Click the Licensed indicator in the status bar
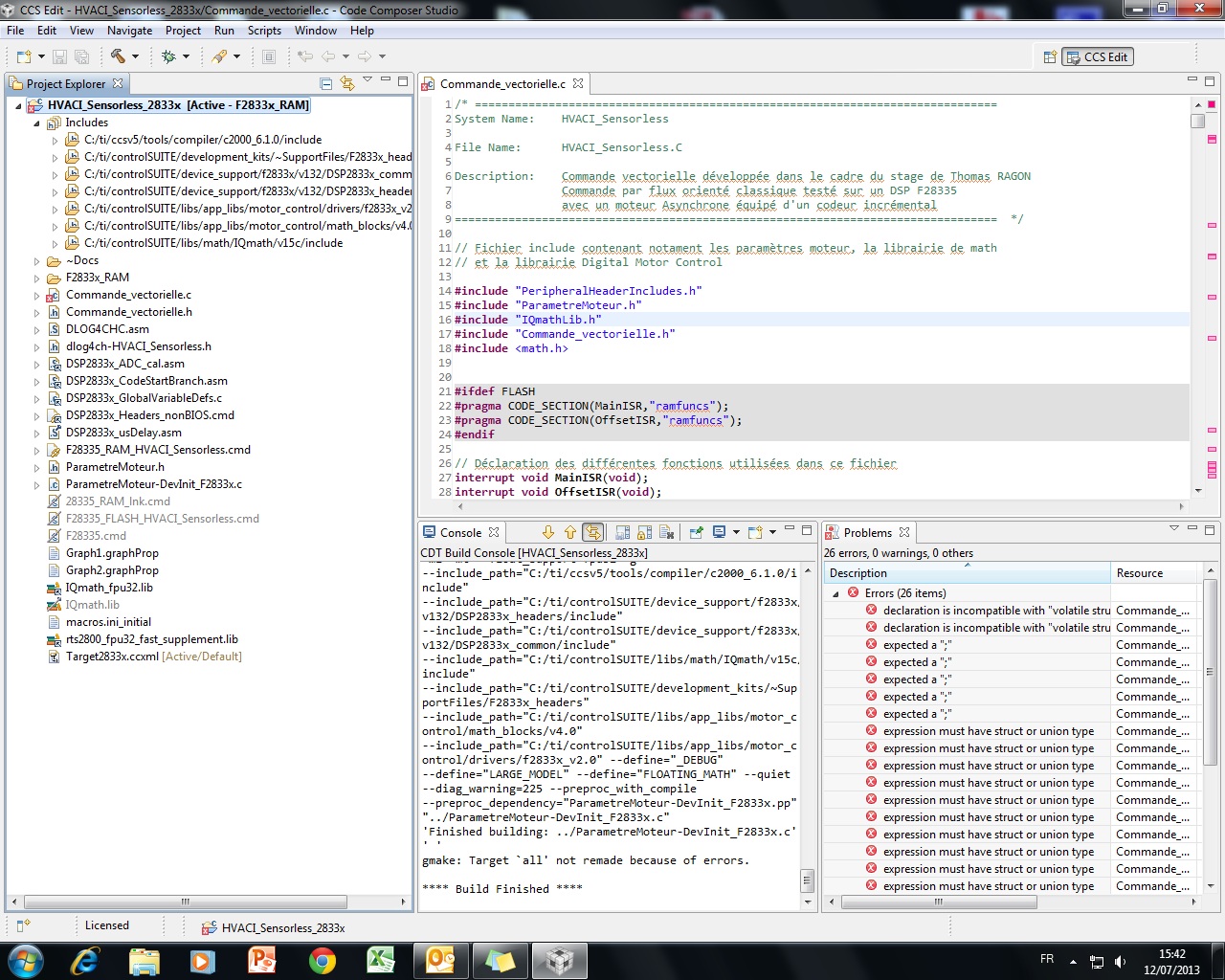Image resolution: width=1225 pixels, height=980 pixels. 107,925
